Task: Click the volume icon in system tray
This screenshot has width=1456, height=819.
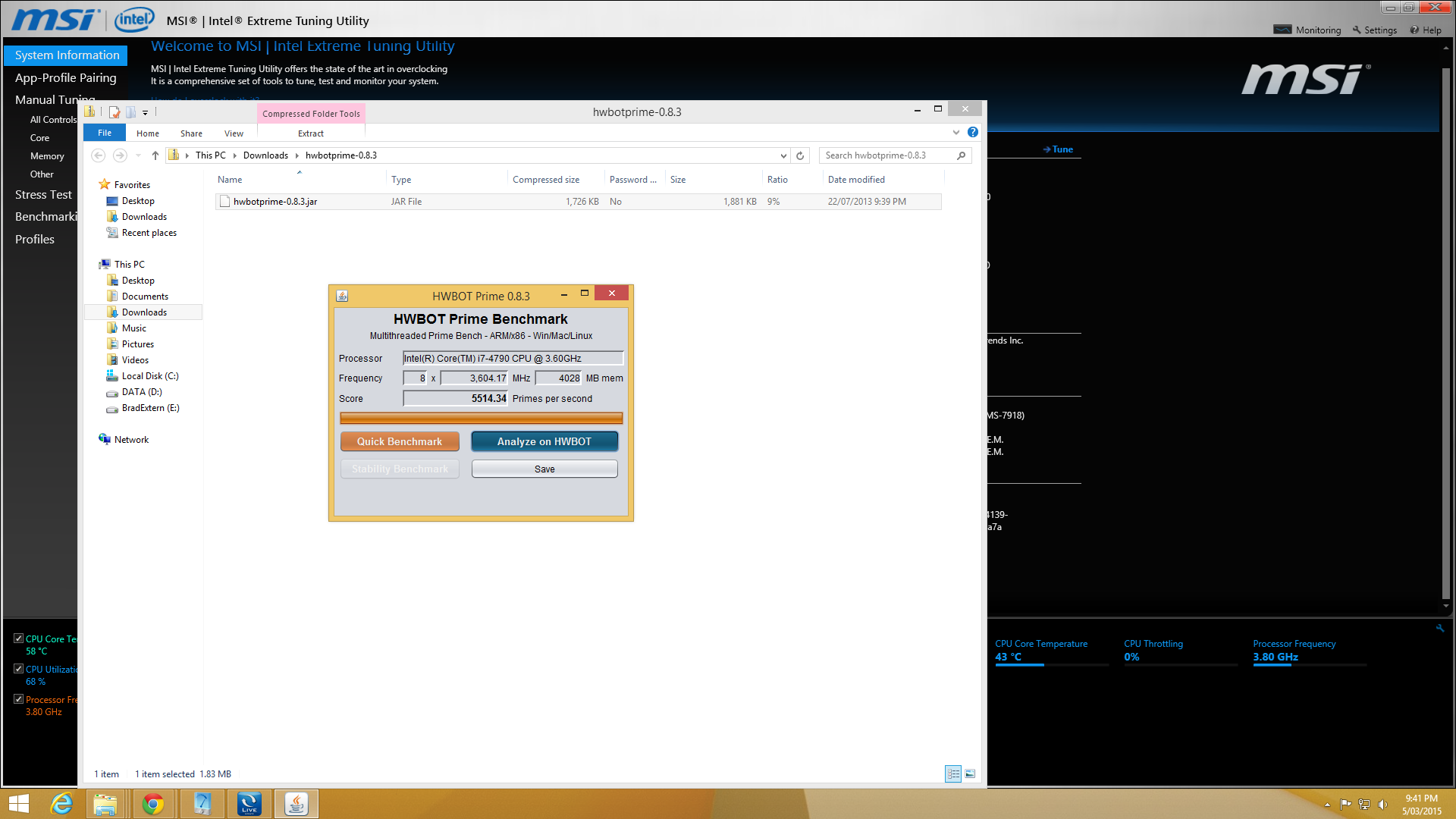Action: click(x=1382, y=804)
